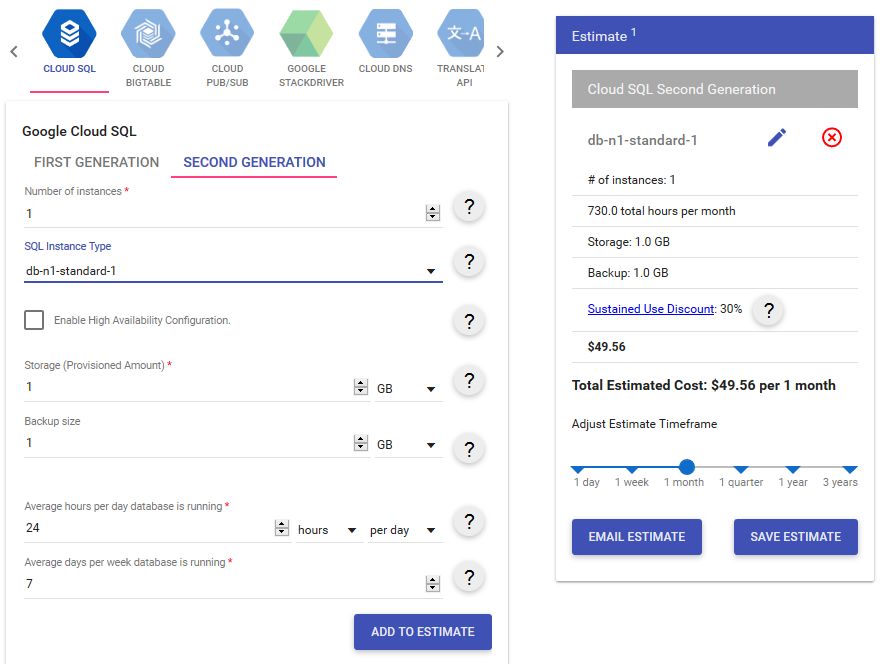Open help for Number of instances
Image resolution: width=880 pixels, height=664 pixels.
[x=469, y=207]
